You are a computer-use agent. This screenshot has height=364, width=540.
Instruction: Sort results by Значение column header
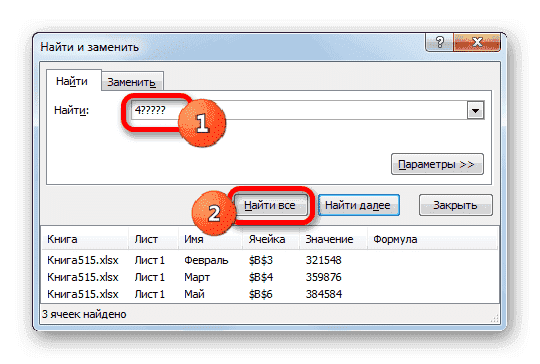click(x=333, y=239)
